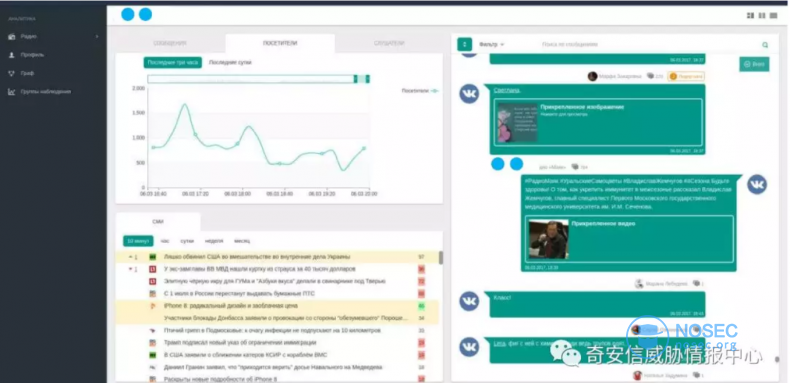This screenshot has height=383, width=790.
Task: Click the search magnifier icon in messages panel
Action: click(x=765, y=44)
